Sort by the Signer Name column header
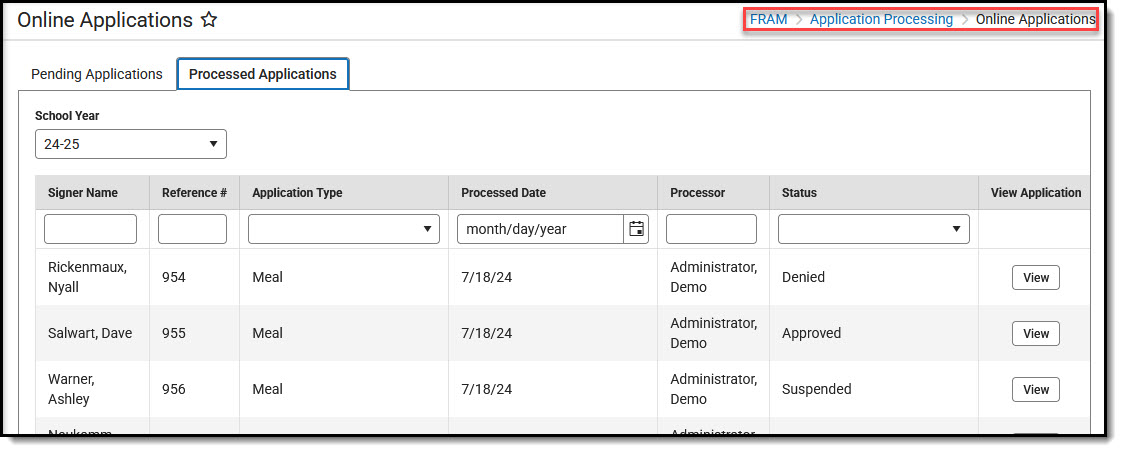 tap(83, 193)
